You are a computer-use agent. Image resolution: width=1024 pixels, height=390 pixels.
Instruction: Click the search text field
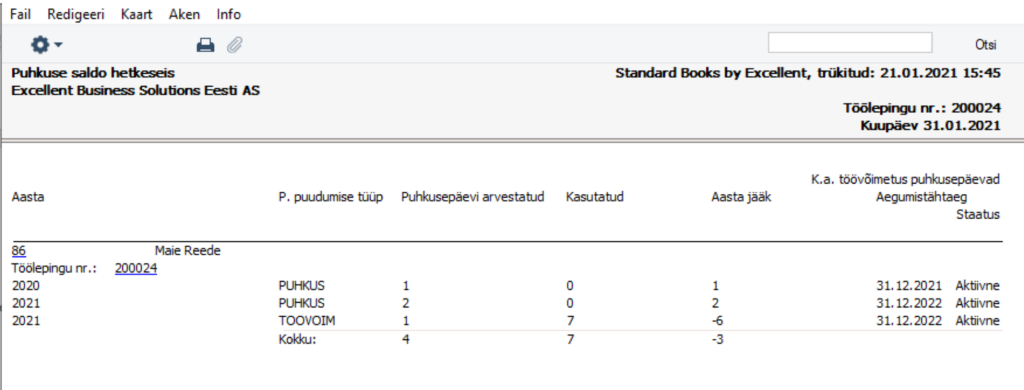pyautogui.click(x=850, y=42)
